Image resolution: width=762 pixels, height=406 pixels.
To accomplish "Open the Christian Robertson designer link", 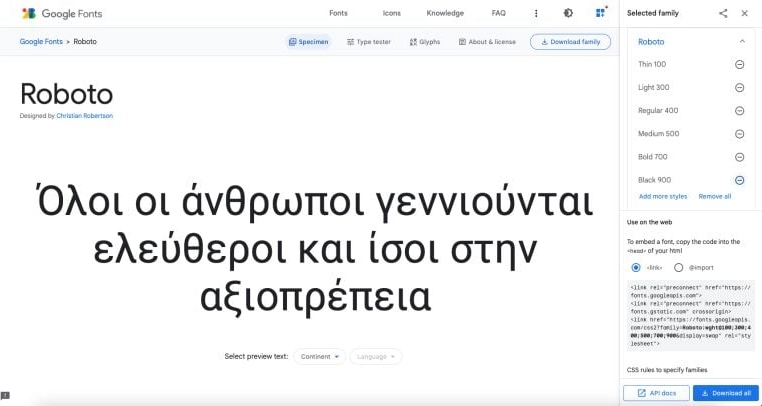I will [x=85, y=116].
